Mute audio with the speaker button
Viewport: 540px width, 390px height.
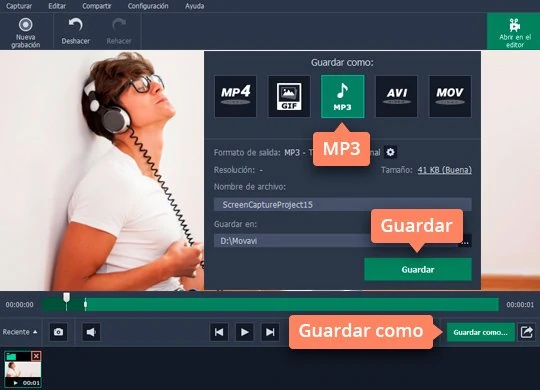click(91, 332)
